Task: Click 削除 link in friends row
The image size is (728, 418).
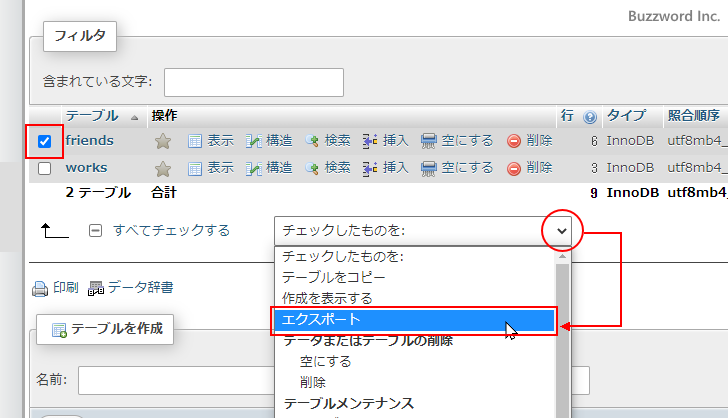Action: pos(540,140)
